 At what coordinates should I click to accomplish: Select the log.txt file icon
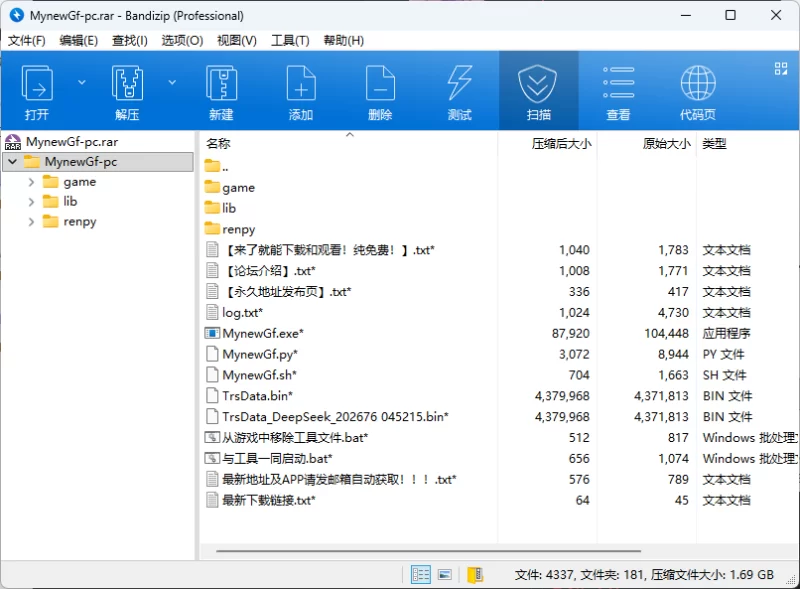pos(212,312)
